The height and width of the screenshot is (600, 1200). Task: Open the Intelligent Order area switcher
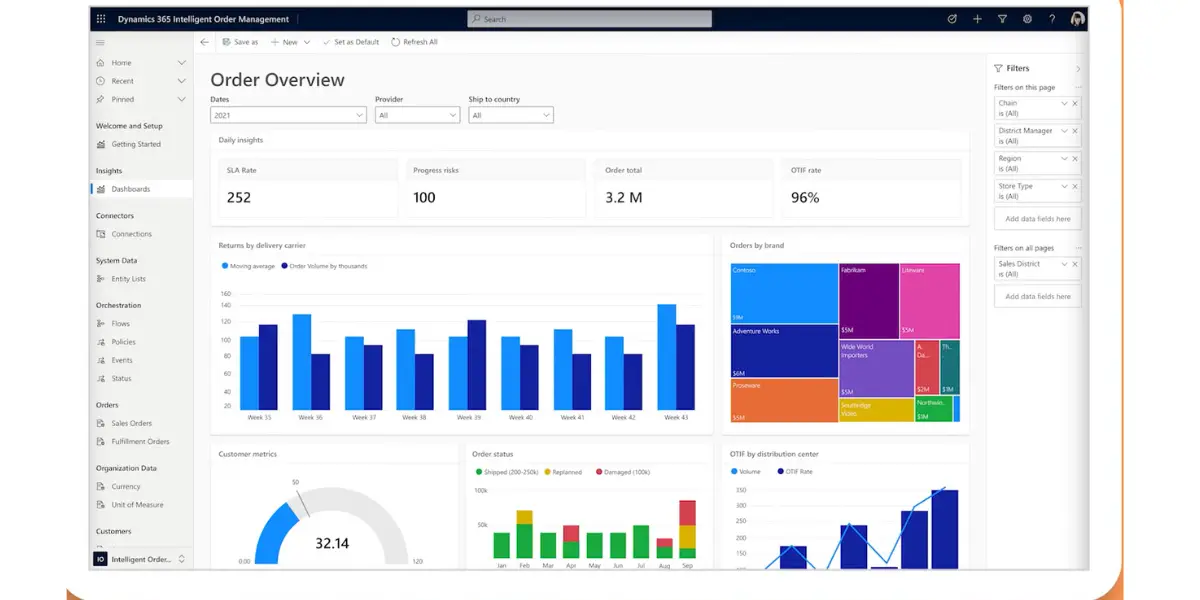141,559
